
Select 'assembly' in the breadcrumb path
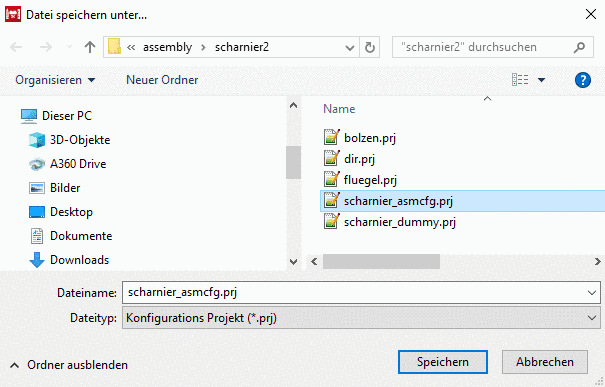(x=167, y=47)
